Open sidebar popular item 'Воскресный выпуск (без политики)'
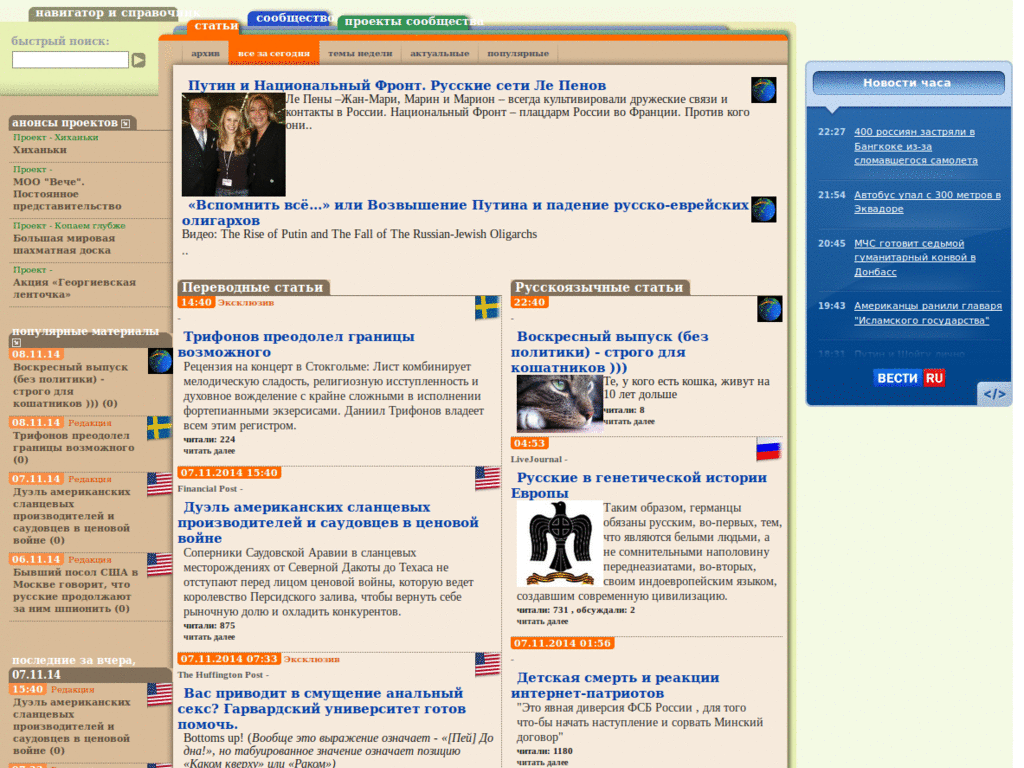Image resolution: width=1024 pixels, height=768 pixels. click(71, 385)
